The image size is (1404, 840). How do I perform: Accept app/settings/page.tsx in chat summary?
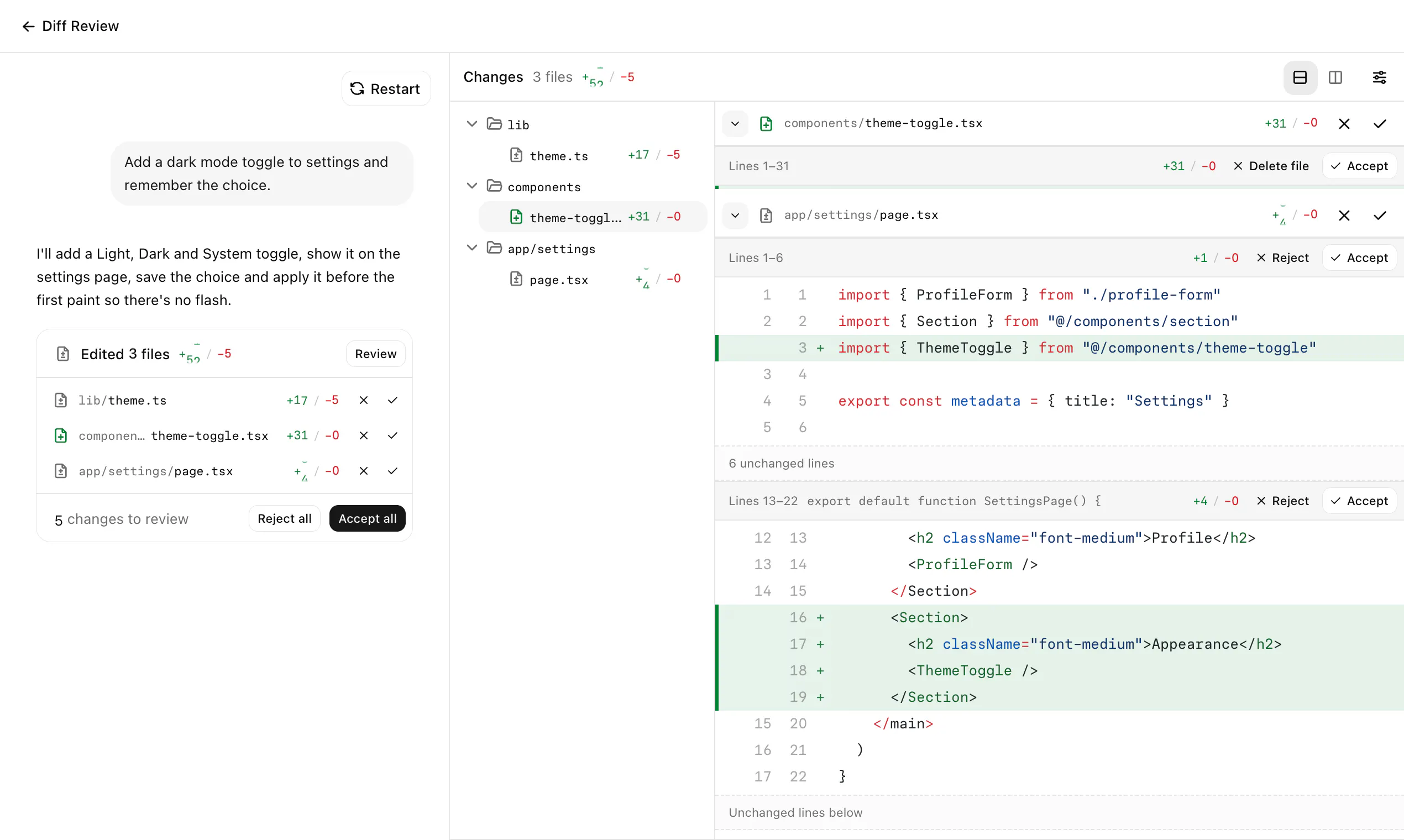[x=392, y=471]
